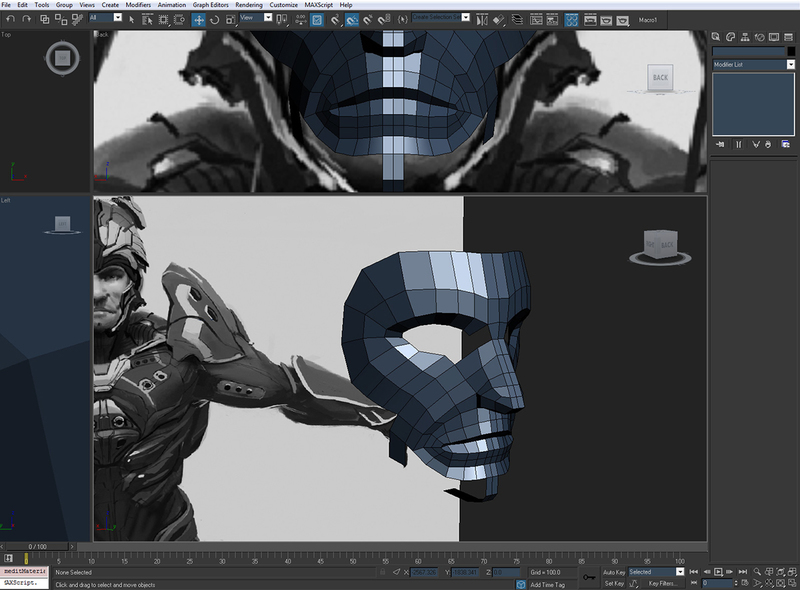Toggle keyboard shortcut override button

coord(317,19)
